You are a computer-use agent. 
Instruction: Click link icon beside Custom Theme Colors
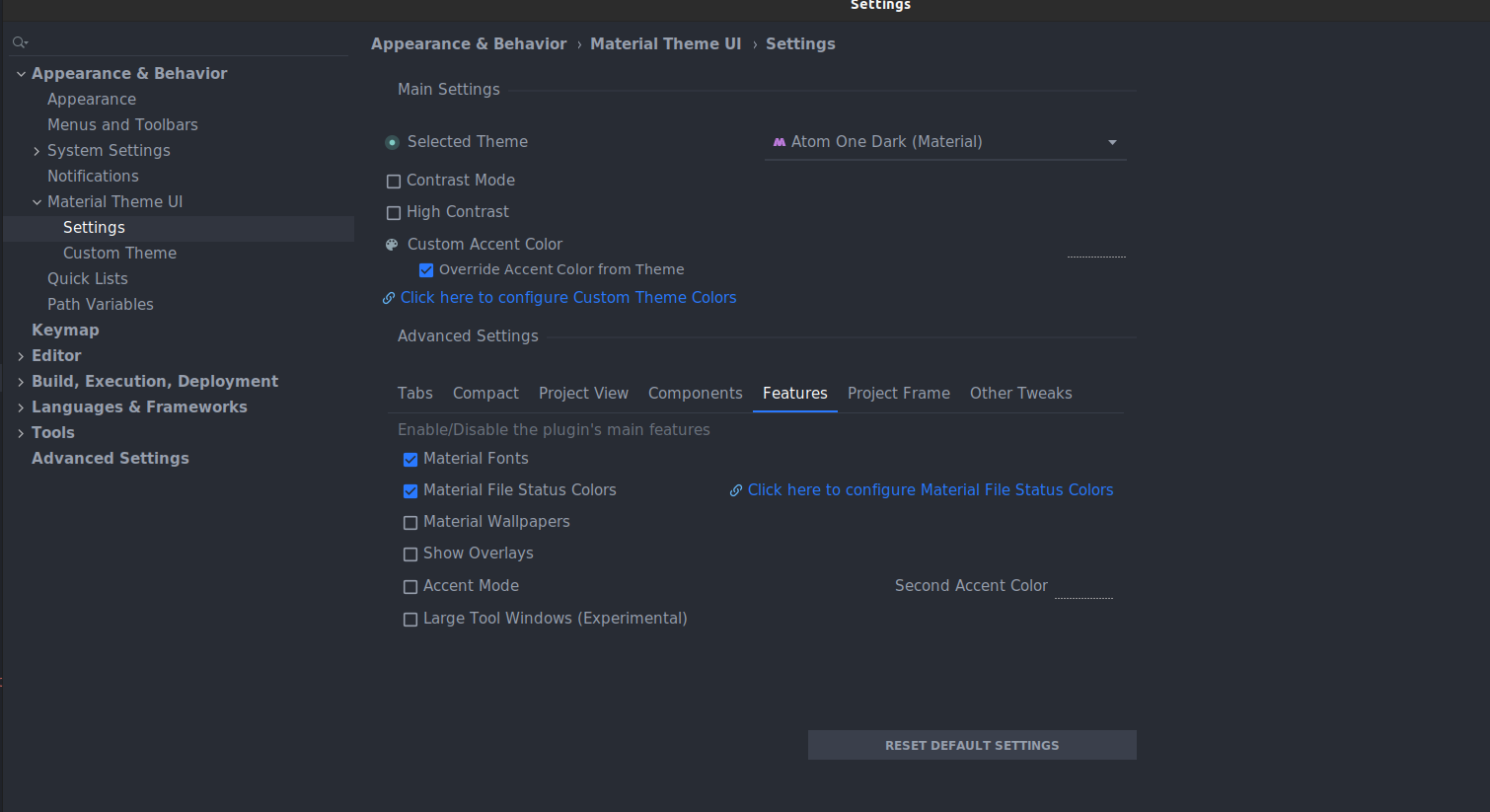(389, 298)
